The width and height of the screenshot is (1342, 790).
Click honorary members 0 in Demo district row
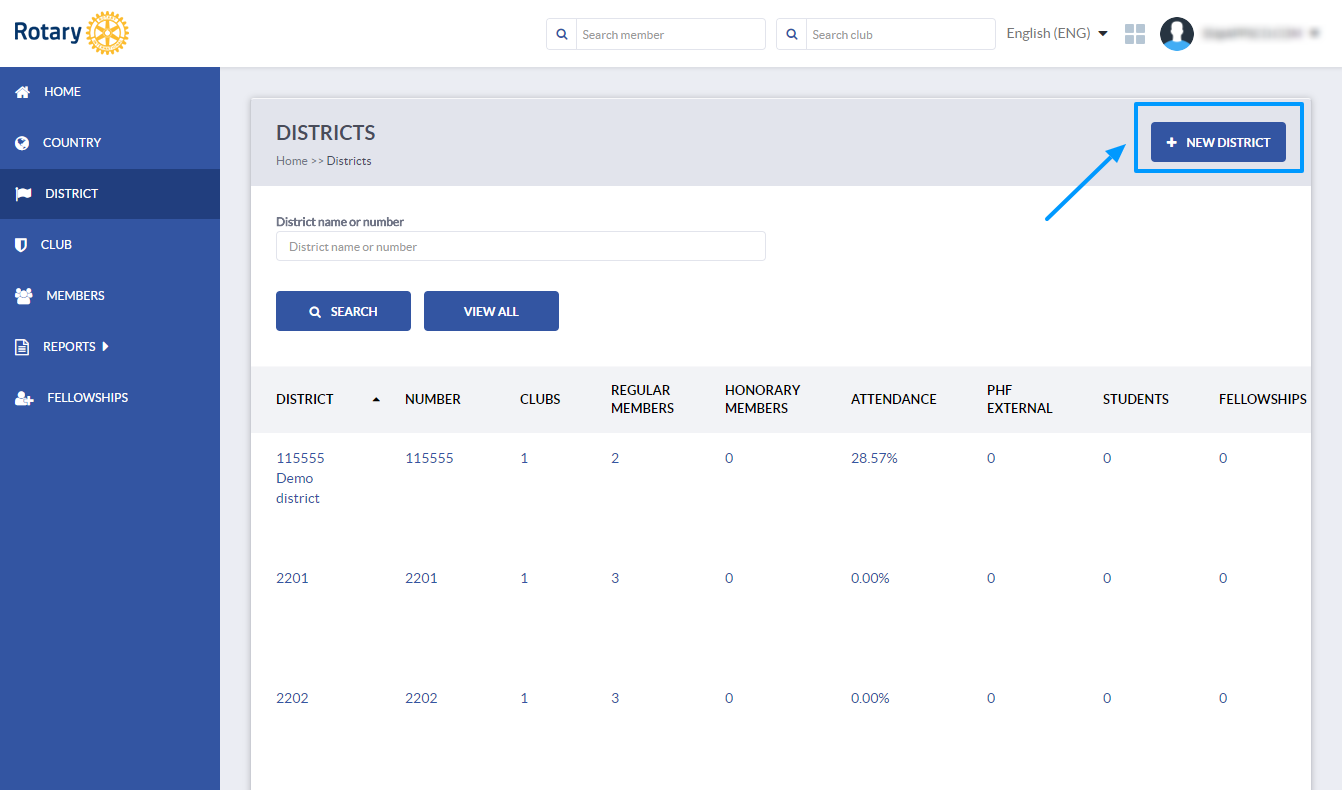click(x=729, y=458)
